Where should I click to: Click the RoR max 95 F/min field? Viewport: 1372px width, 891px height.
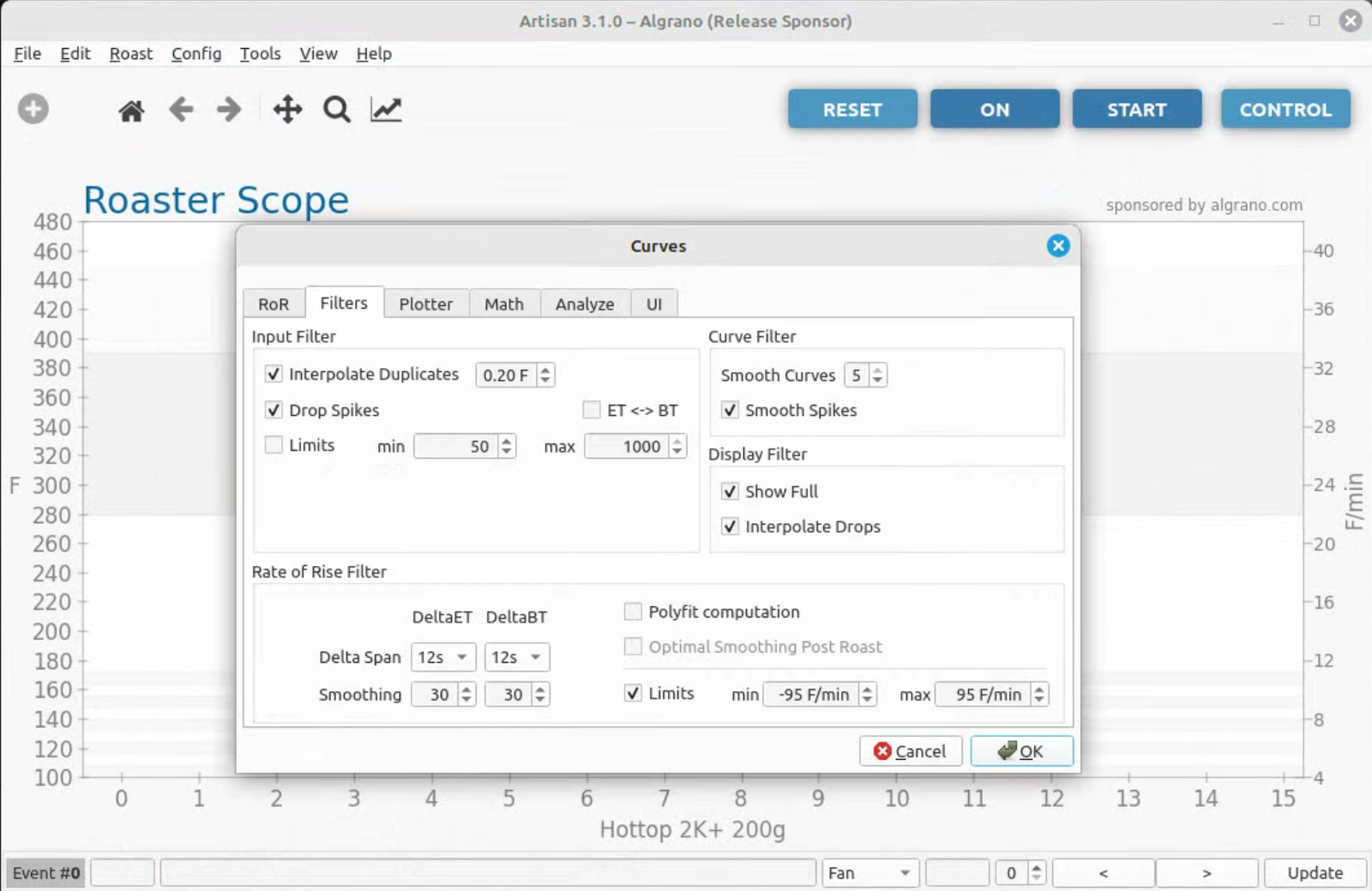[x=983, y=694]
